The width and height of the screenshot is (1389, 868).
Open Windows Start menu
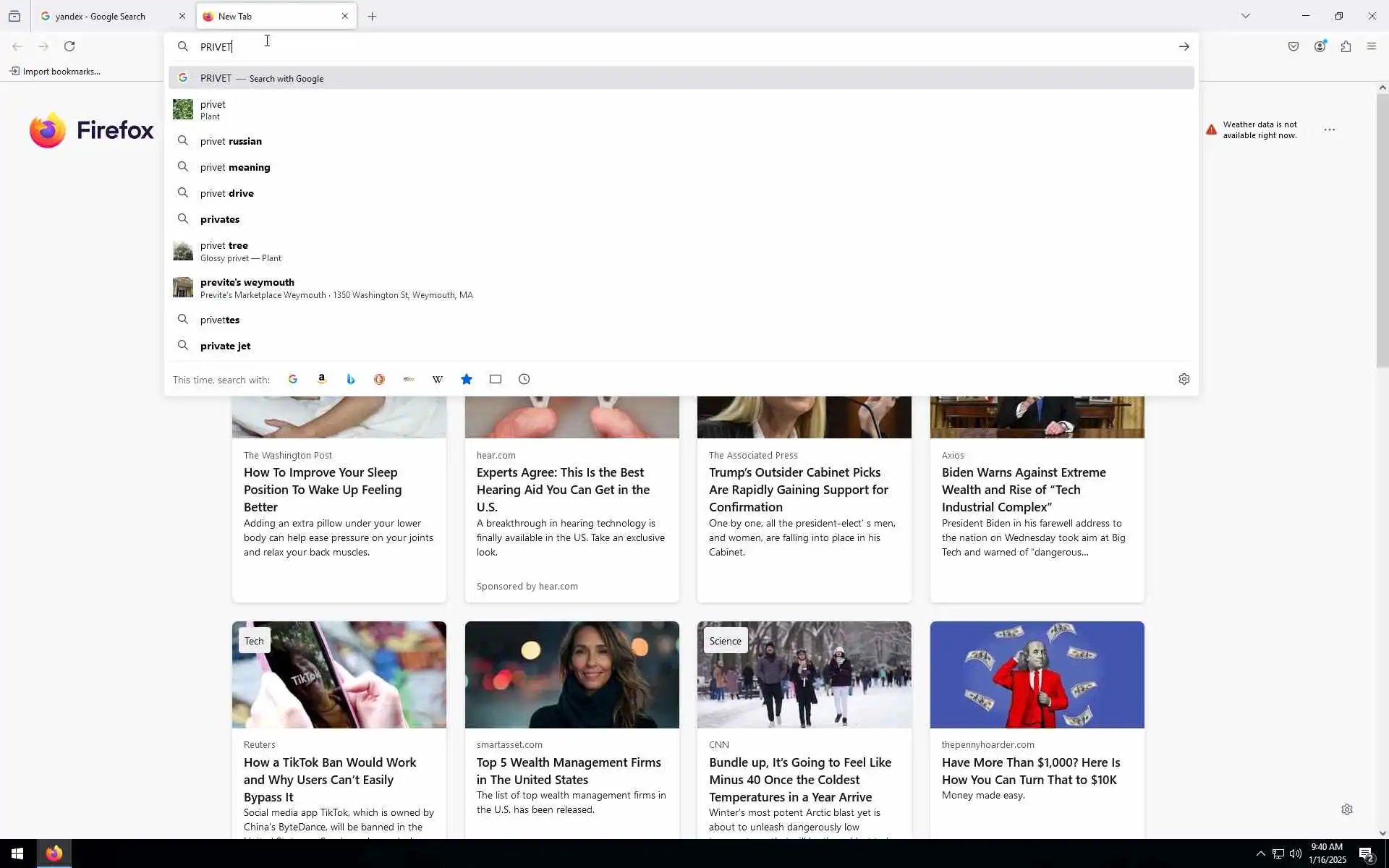(17, 854)
